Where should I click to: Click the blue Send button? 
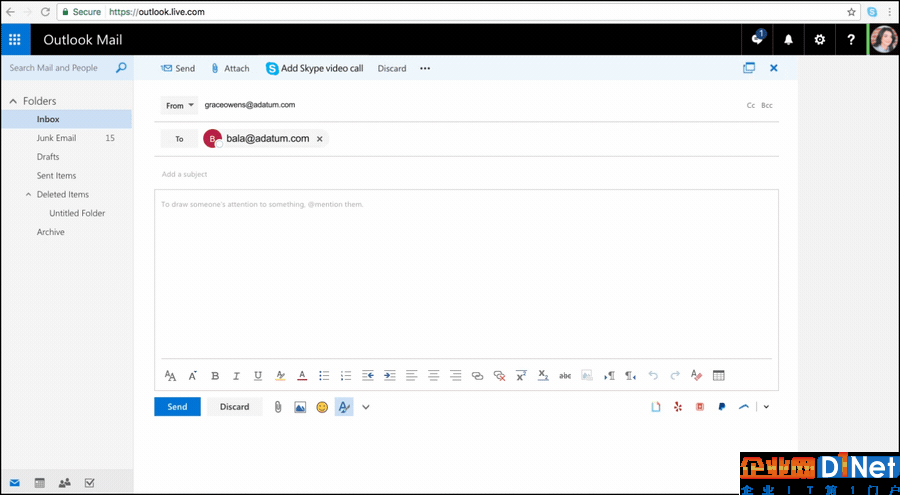(177, 407)
